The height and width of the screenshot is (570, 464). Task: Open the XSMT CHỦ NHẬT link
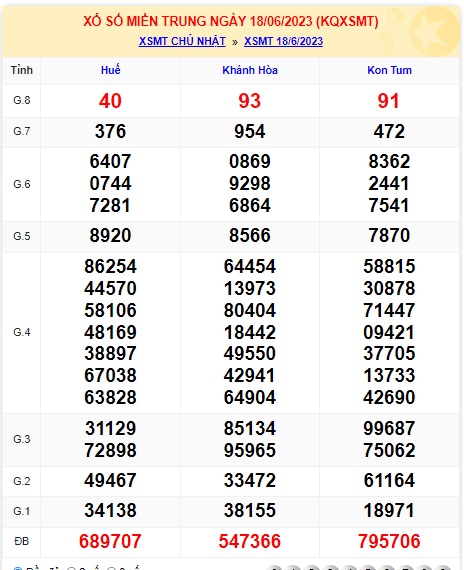tap(182, 41)
